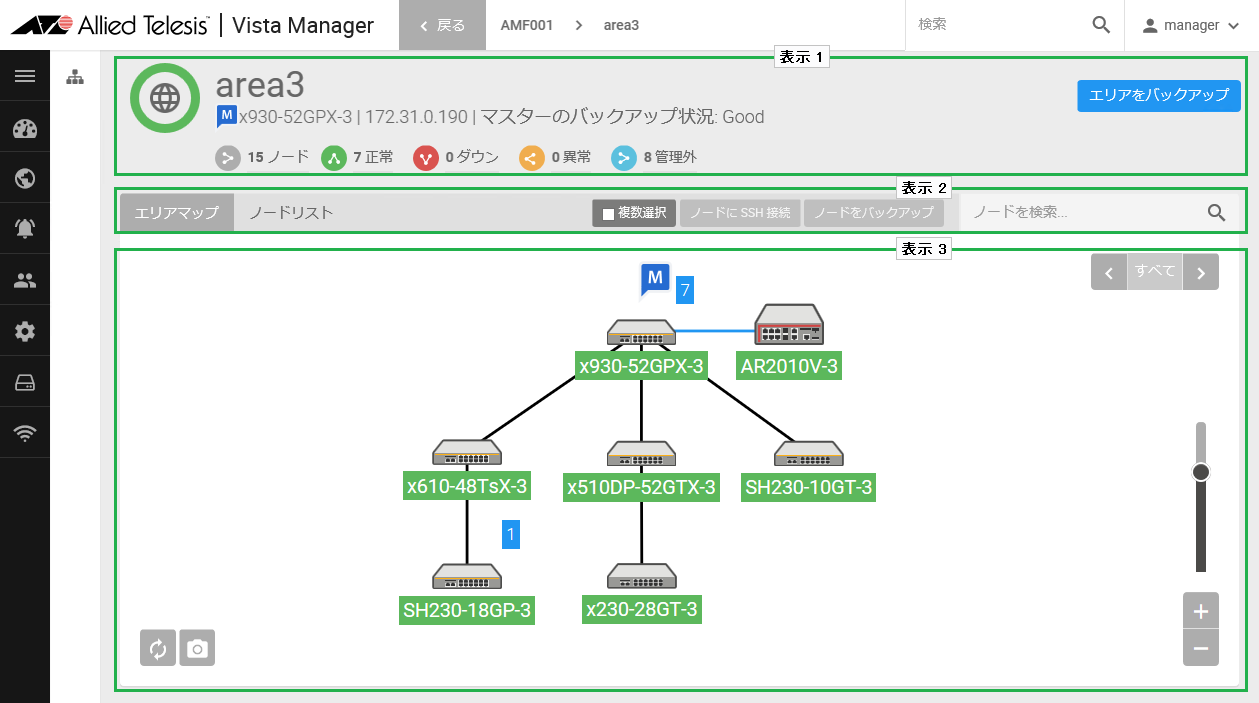Go to previous map page with left chevron

[x=1109, y=271]
